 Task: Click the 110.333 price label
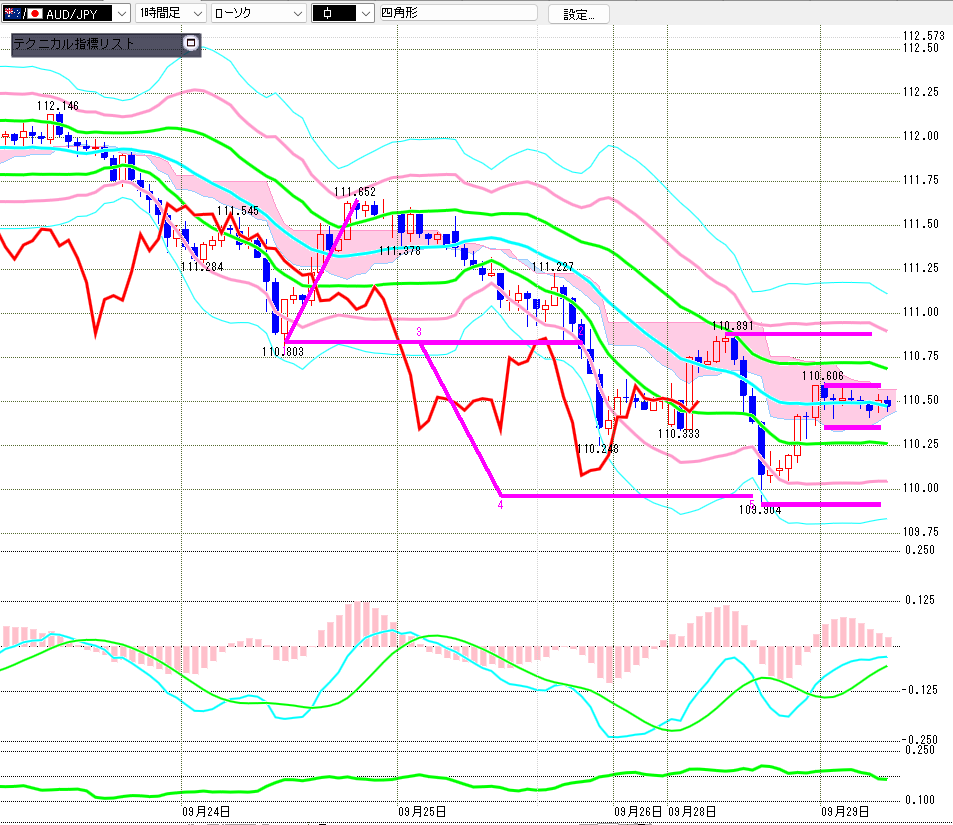click(679, 434)
